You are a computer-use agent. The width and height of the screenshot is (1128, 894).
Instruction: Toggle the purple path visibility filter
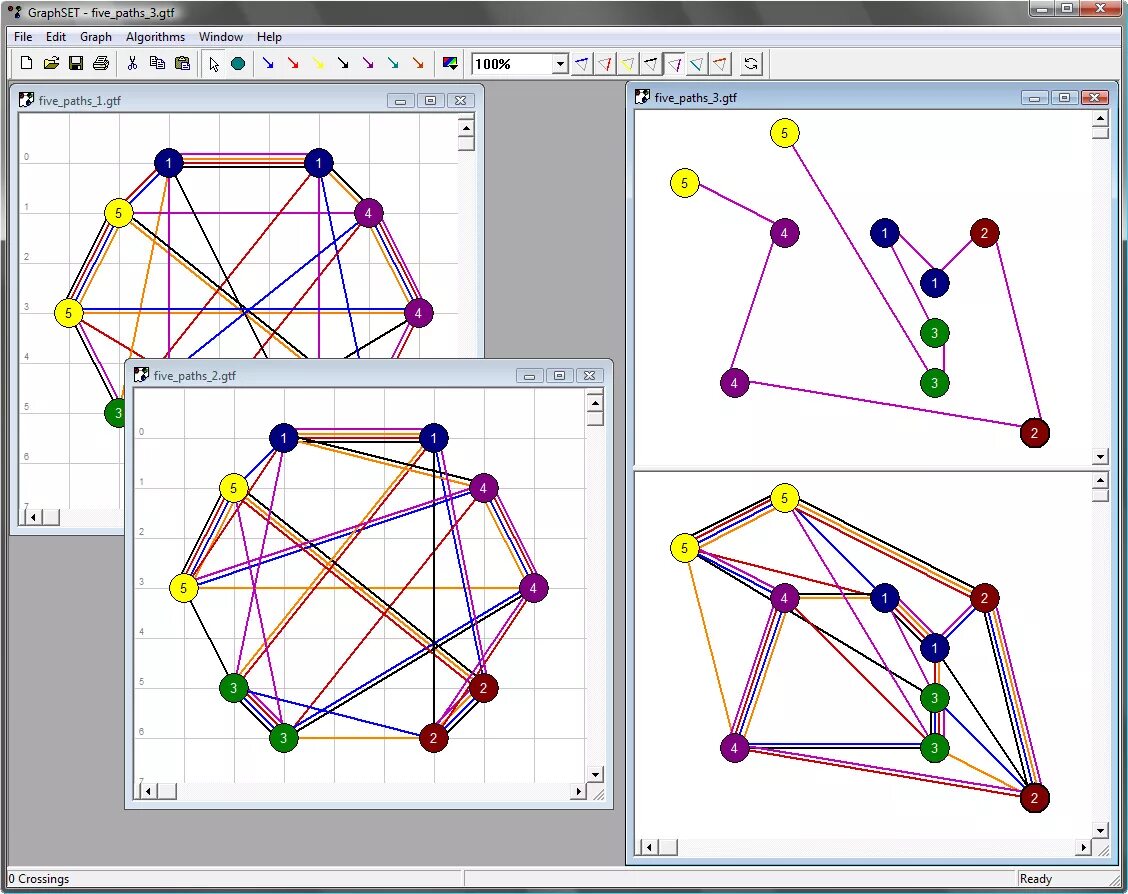674,64
